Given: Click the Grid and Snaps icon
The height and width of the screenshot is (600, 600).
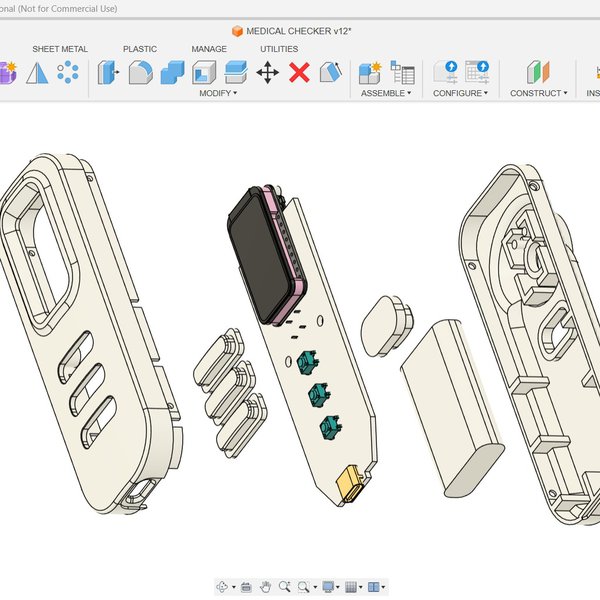Looking at the screenshot, I should pos(351,587).
